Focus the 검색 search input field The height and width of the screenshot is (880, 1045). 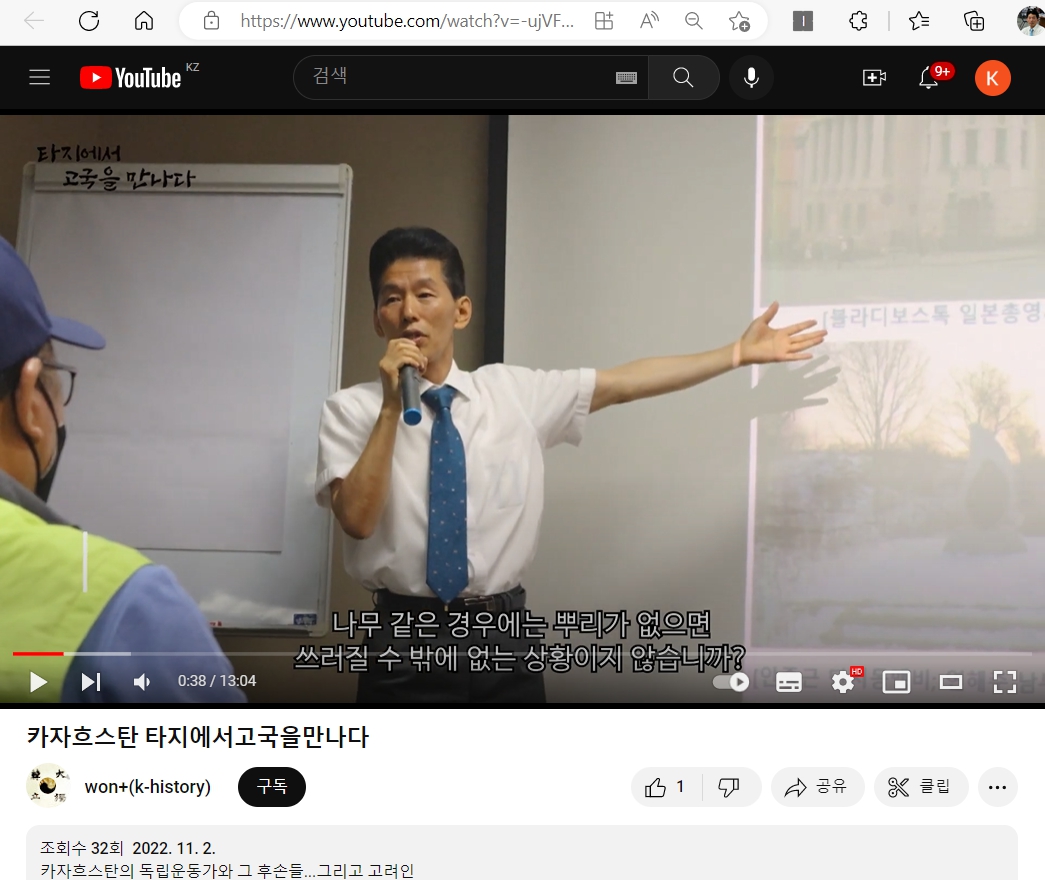tap(460, 78)
